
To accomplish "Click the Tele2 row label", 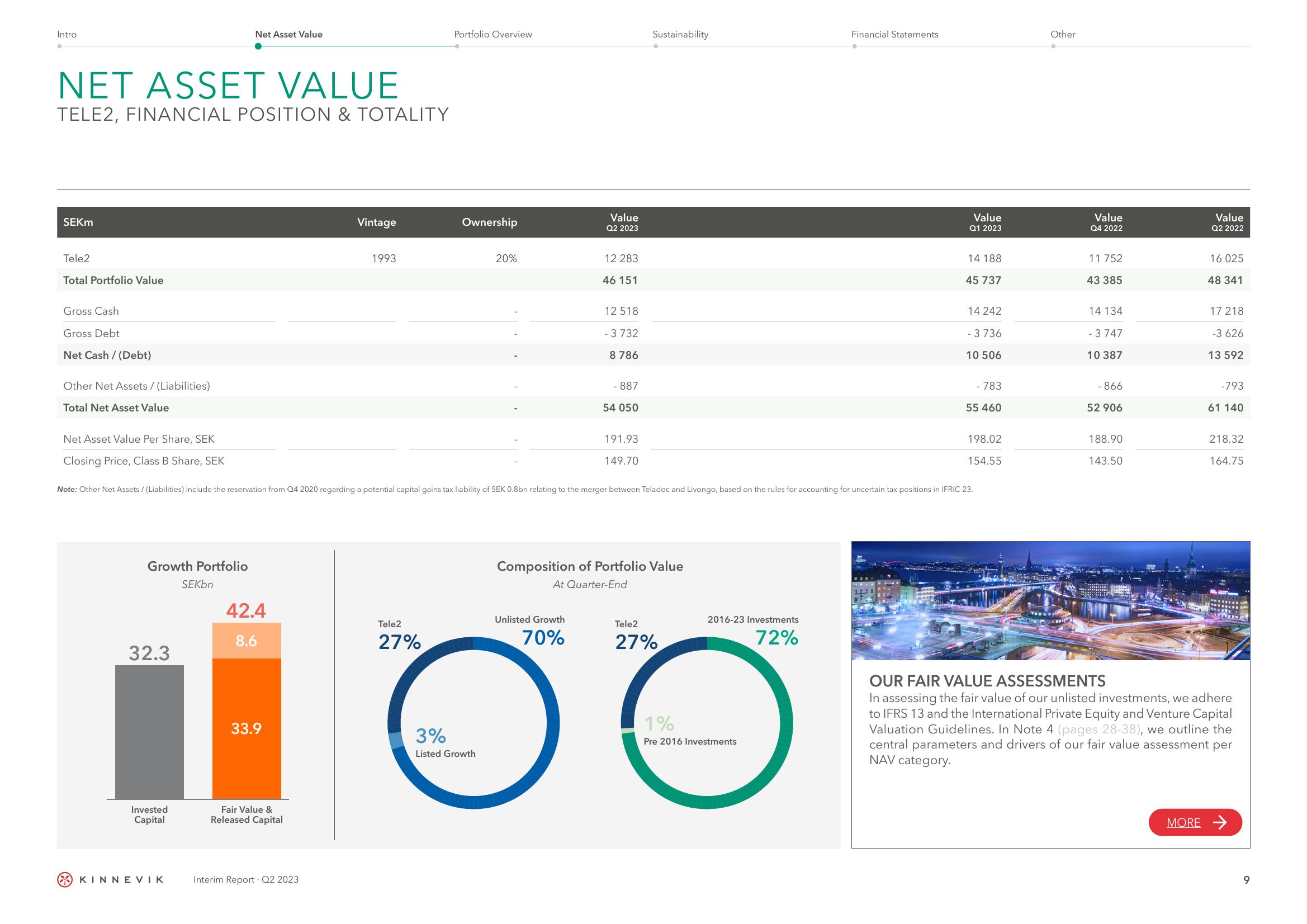I will [x=76, y=258].
